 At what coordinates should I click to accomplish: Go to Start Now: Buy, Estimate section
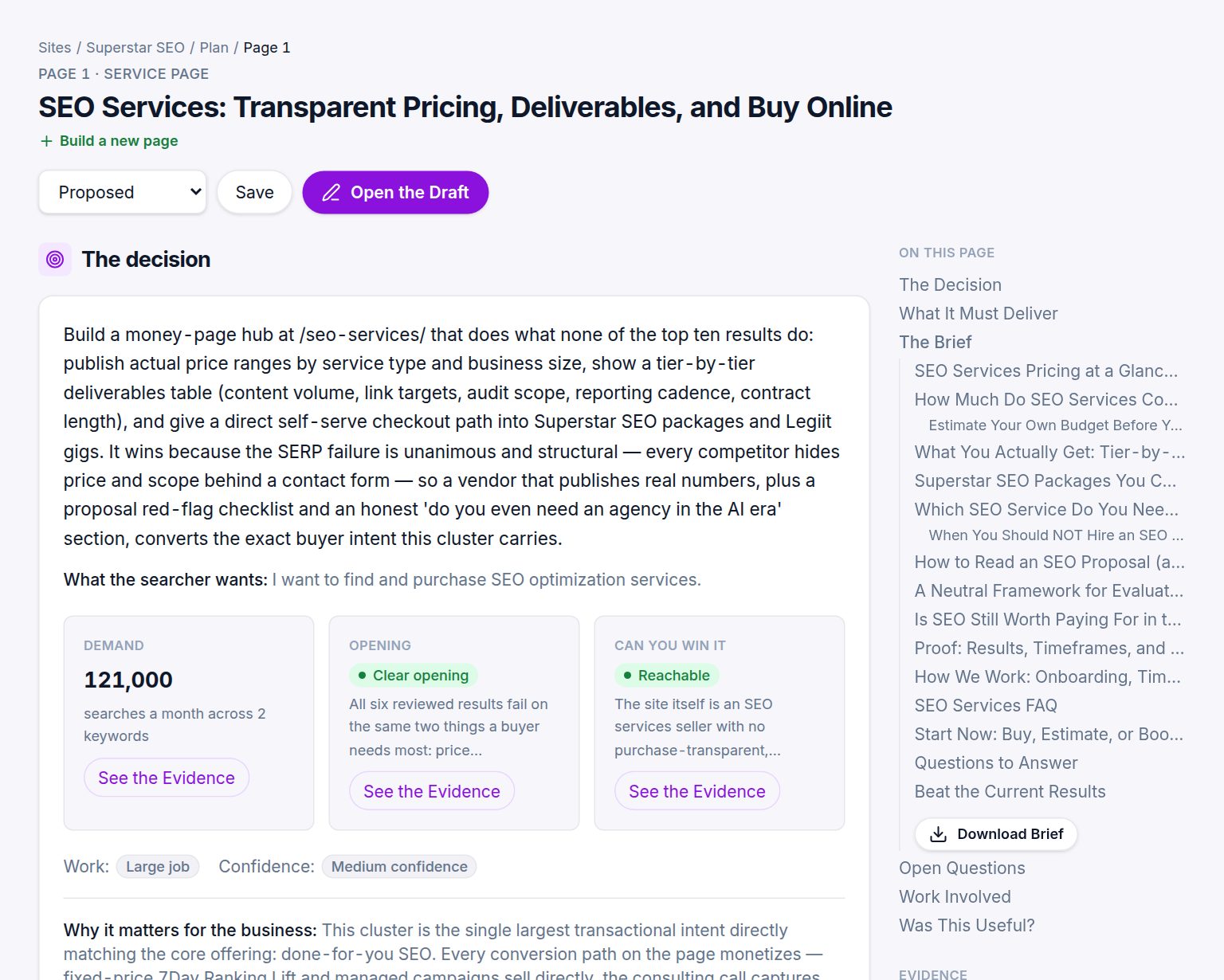1049,735
